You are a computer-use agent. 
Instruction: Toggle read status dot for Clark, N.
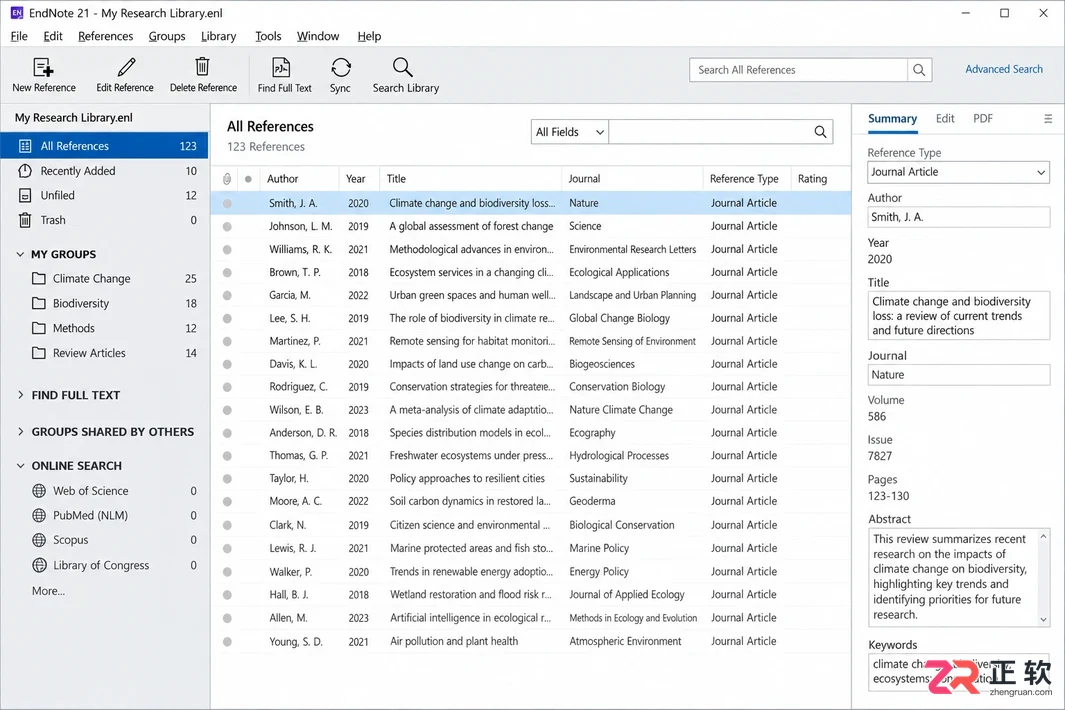[227, 525]
